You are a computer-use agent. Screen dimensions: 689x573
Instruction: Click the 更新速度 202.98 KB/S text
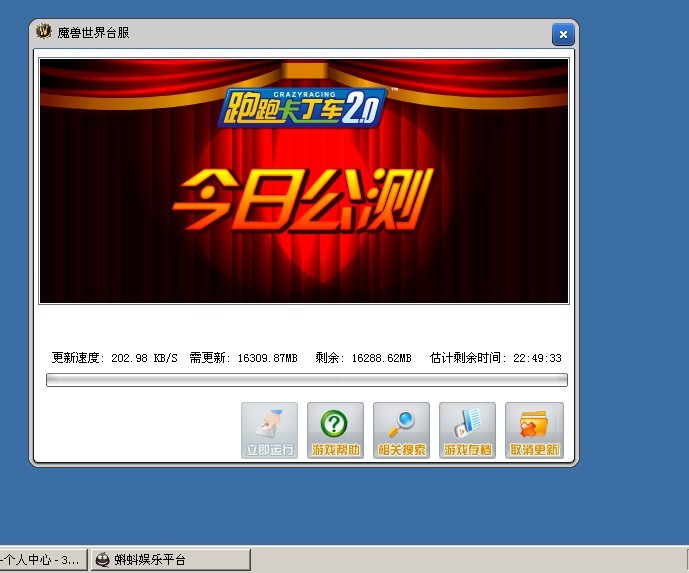(114, 358)
